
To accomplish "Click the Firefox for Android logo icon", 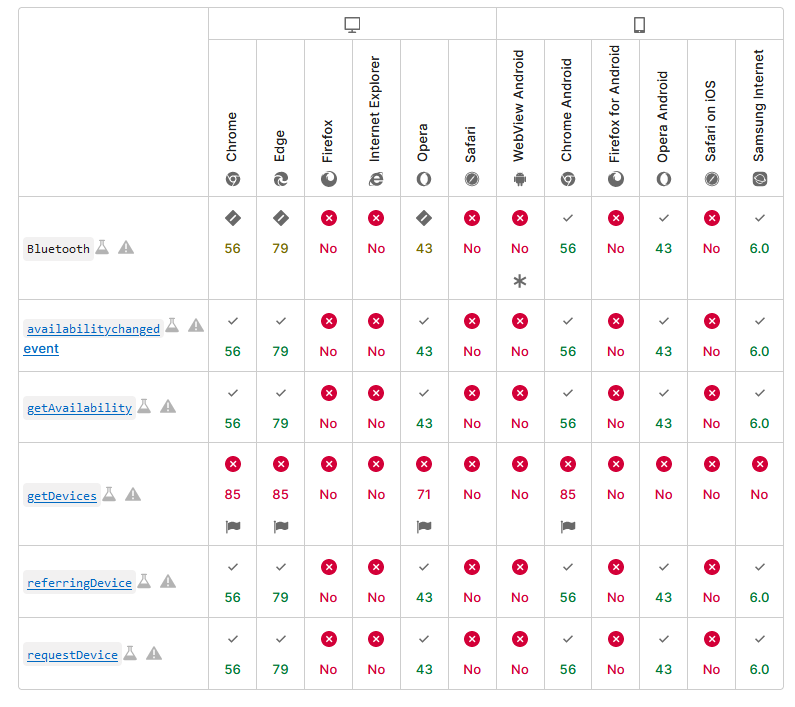I will tap(616, 179).
